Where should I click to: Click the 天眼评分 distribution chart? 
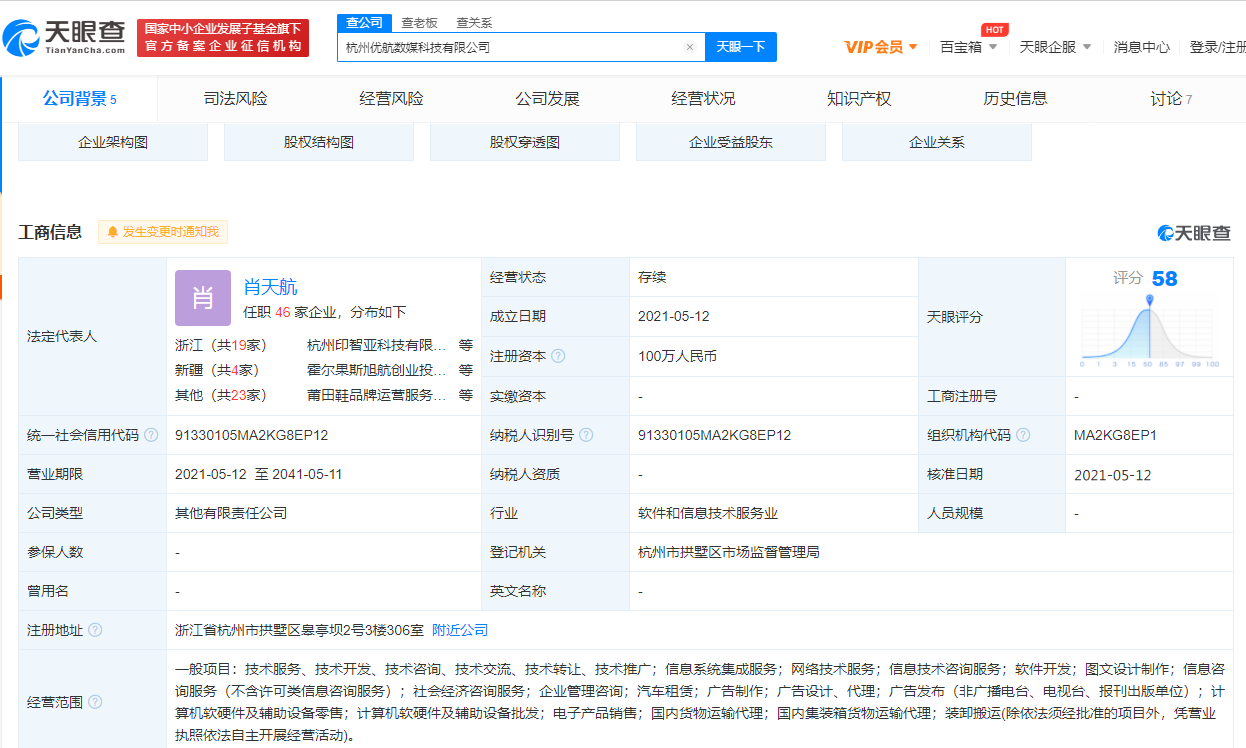[1150, 332]
